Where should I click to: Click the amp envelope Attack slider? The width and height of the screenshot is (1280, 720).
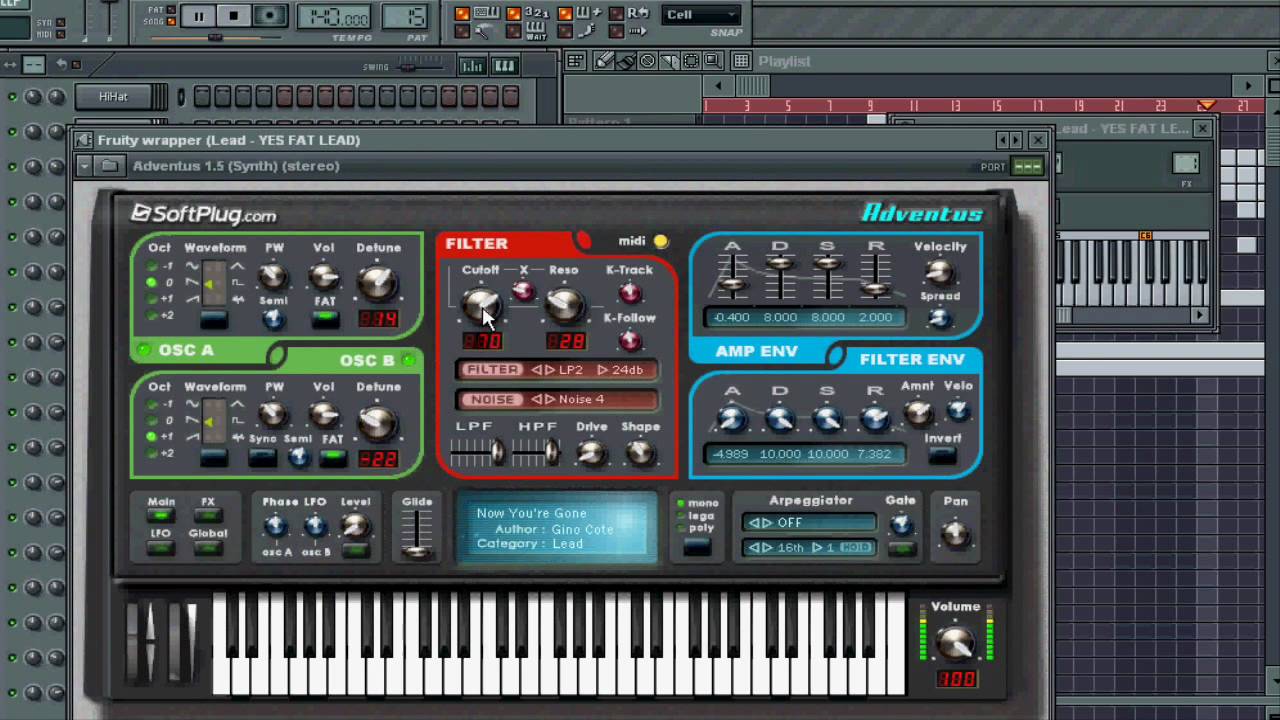coord(733,277)
